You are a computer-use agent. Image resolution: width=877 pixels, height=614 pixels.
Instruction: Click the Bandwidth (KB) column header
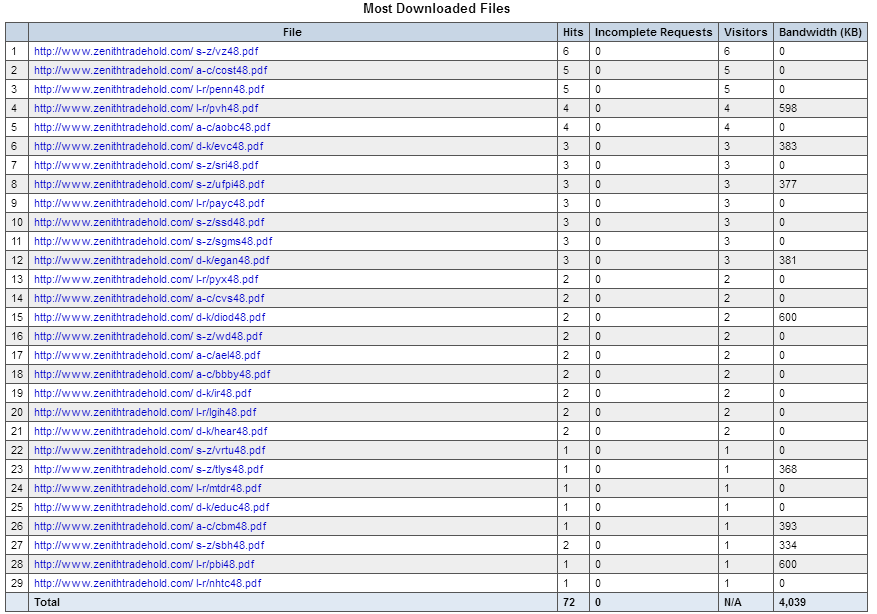[x=821, y=32]
